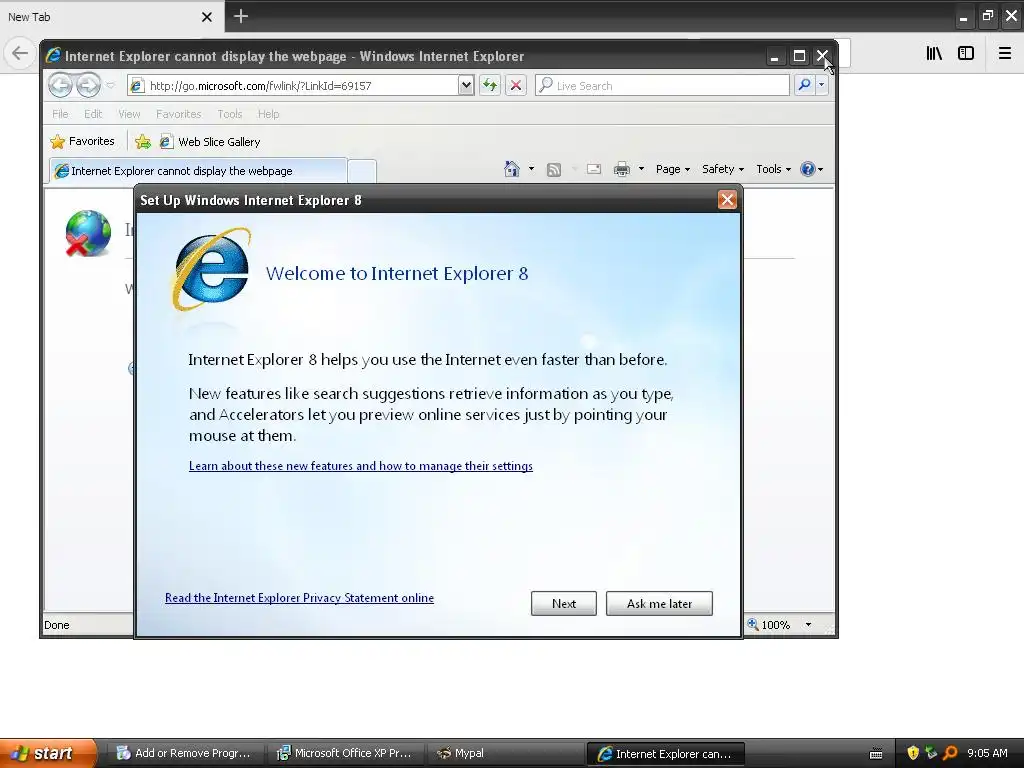Open the hamburger menu in outer browser

click(1005, 54)
